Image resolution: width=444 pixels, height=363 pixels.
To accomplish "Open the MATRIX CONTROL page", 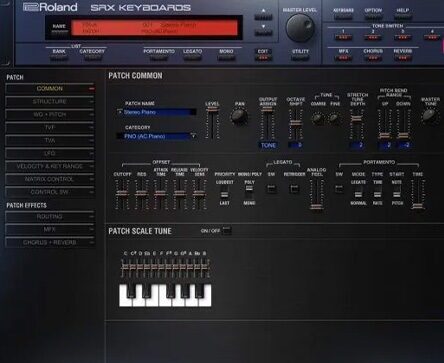I will [x=50, y=179].
